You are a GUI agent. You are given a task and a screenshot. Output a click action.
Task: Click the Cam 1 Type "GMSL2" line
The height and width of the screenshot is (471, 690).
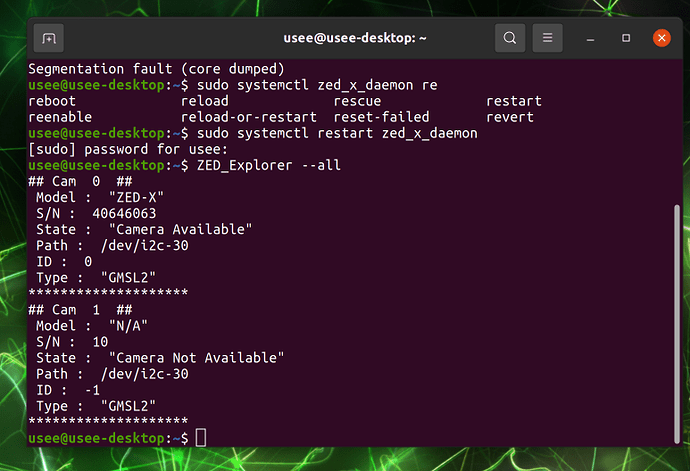96,406
